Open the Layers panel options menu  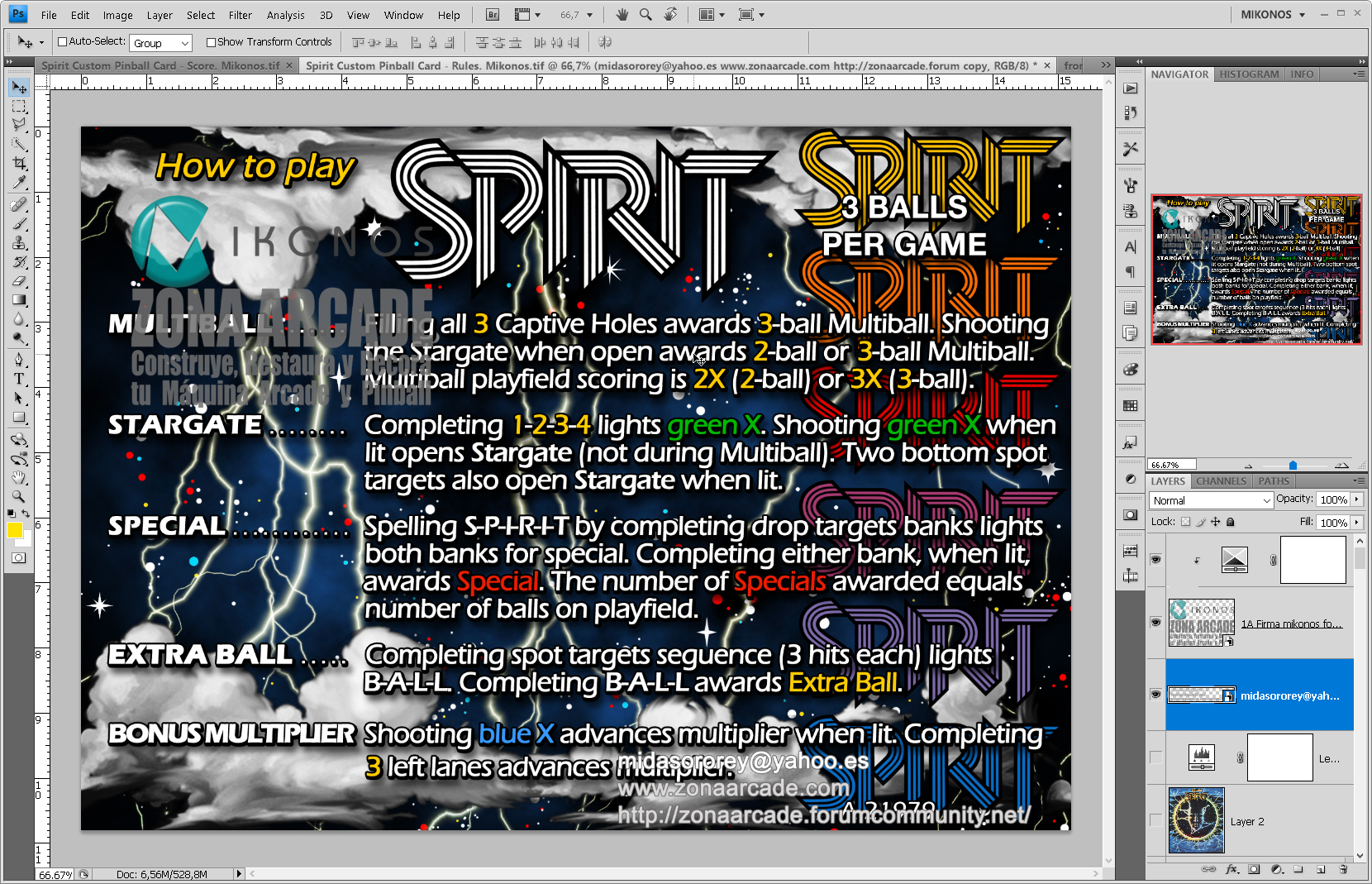[1358, 480]
